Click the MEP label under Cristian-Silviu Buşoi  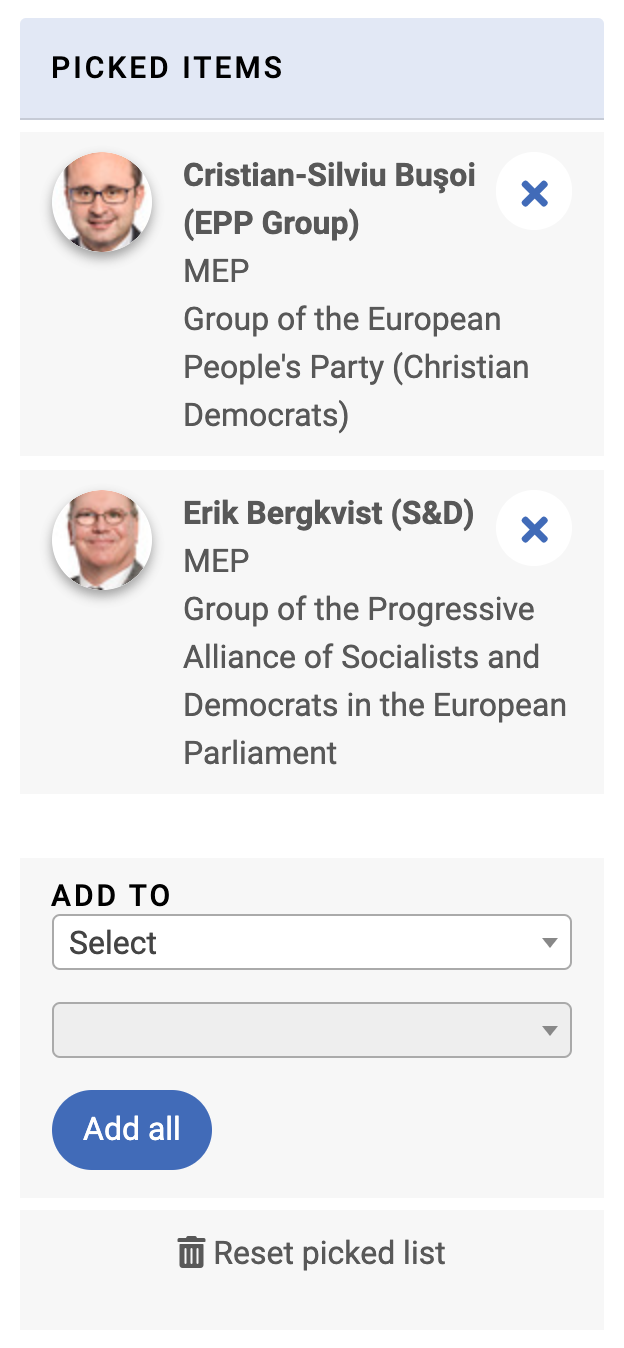tap(216, 271)
